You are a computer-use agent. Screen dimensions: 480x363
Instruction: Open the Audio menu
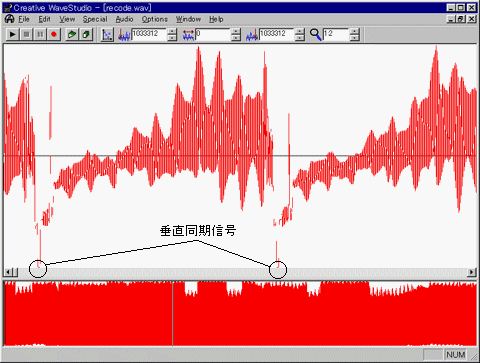pyautogui.click(x=124, y=19)
